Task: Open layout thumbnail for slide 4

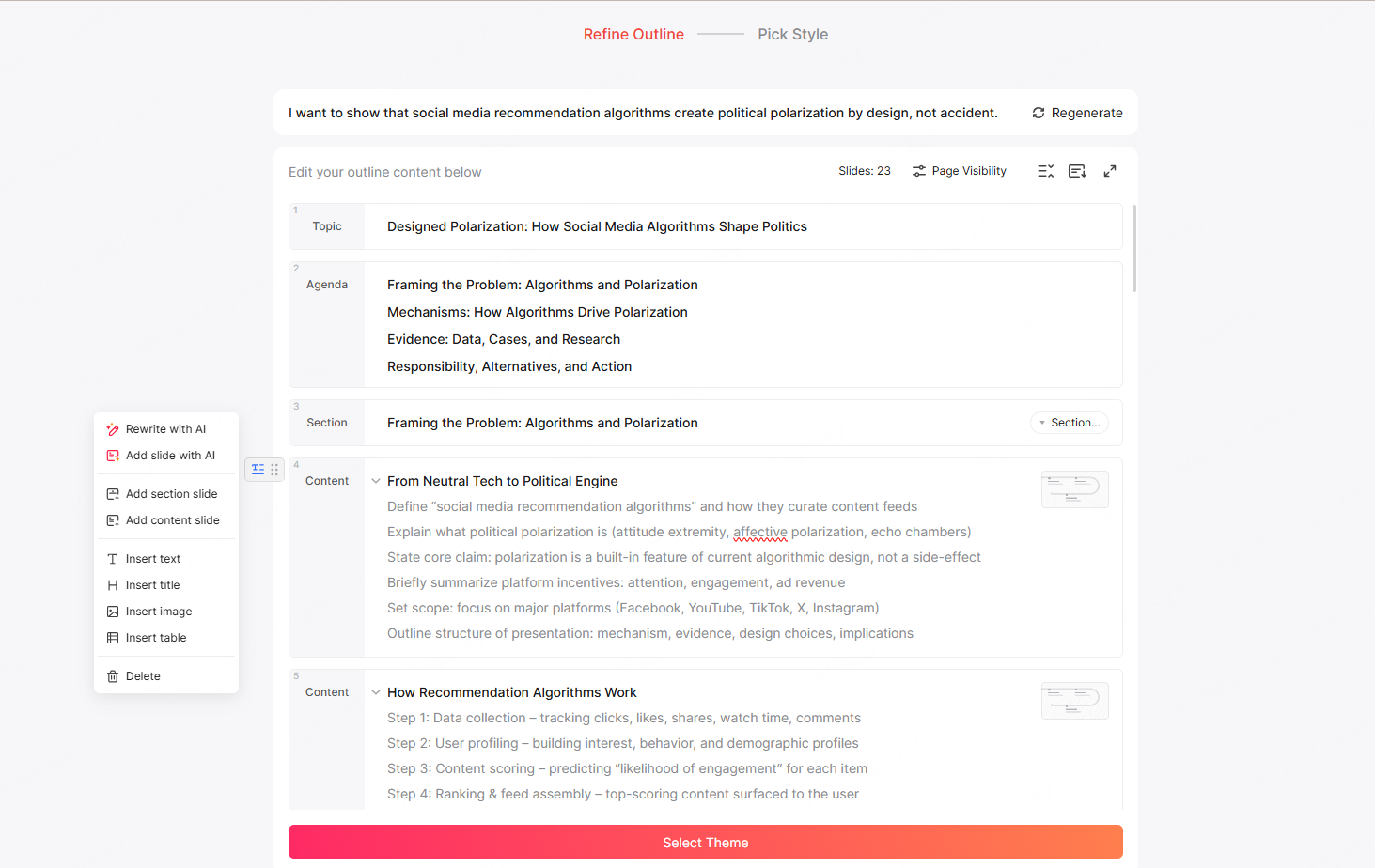Action: point(1075,489)
